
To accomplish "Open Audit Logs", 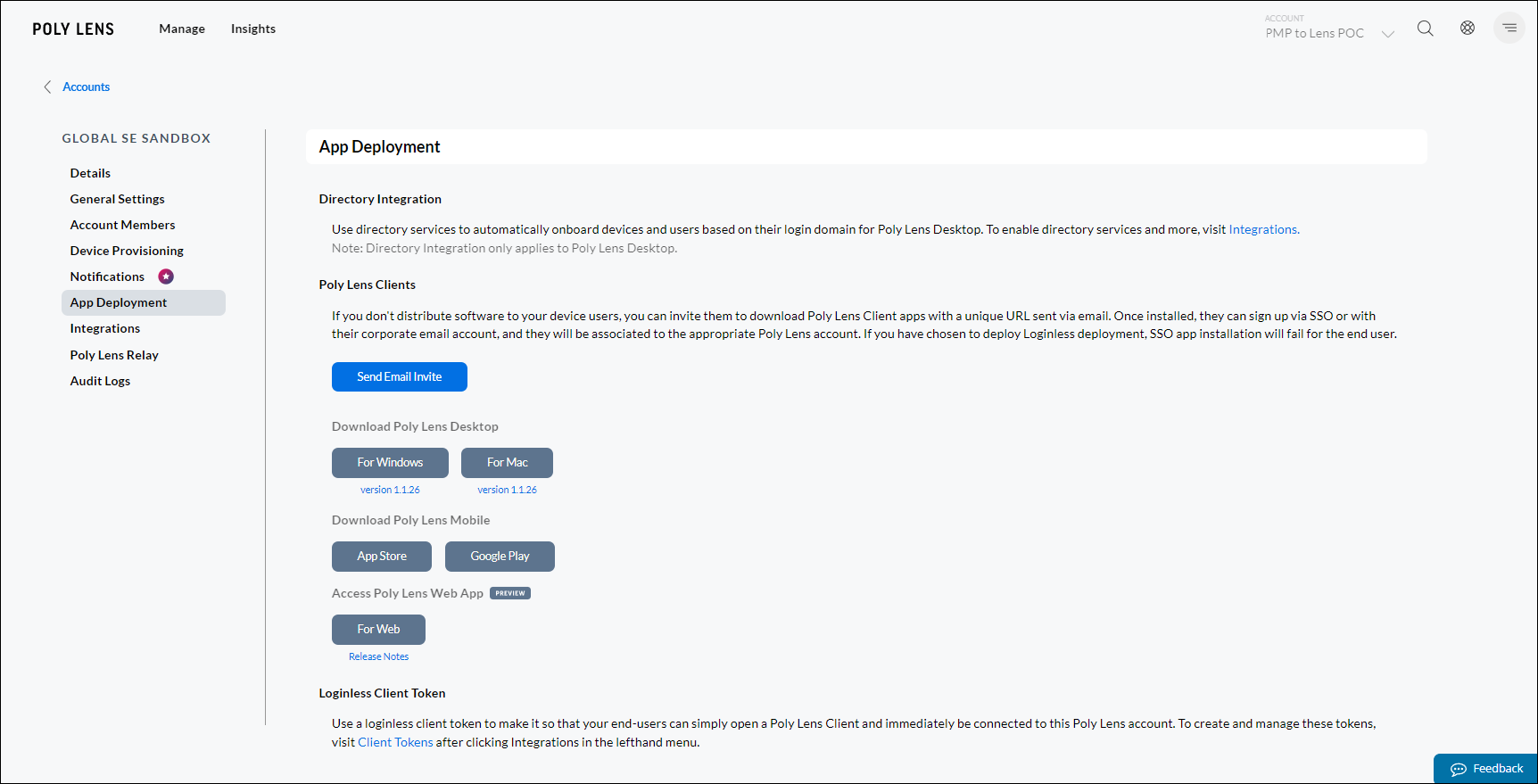I will (100, 381).
